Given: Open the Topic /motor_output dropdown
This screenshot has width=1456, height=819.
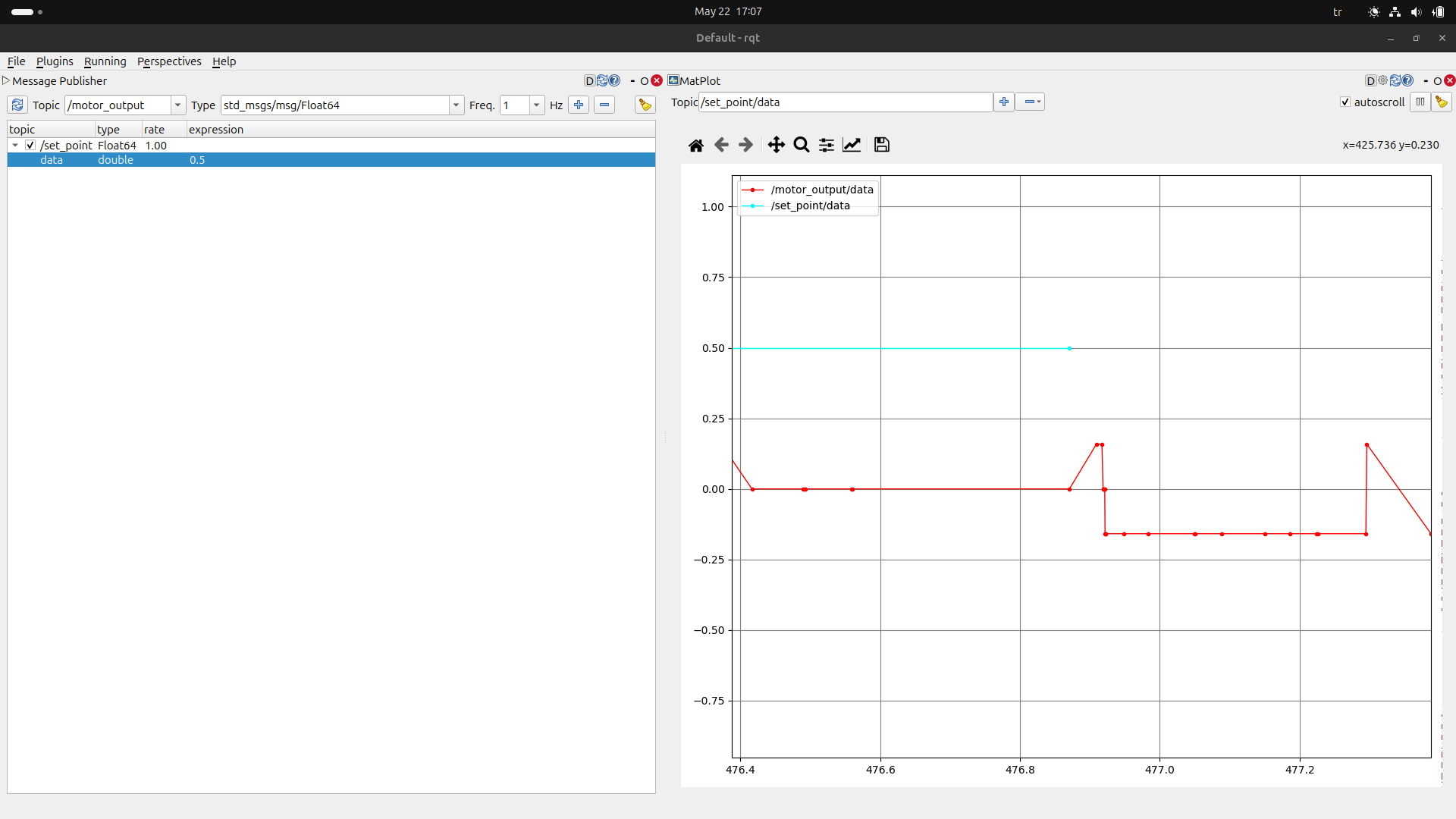Looking at the screenshot, I should (177, 105).
